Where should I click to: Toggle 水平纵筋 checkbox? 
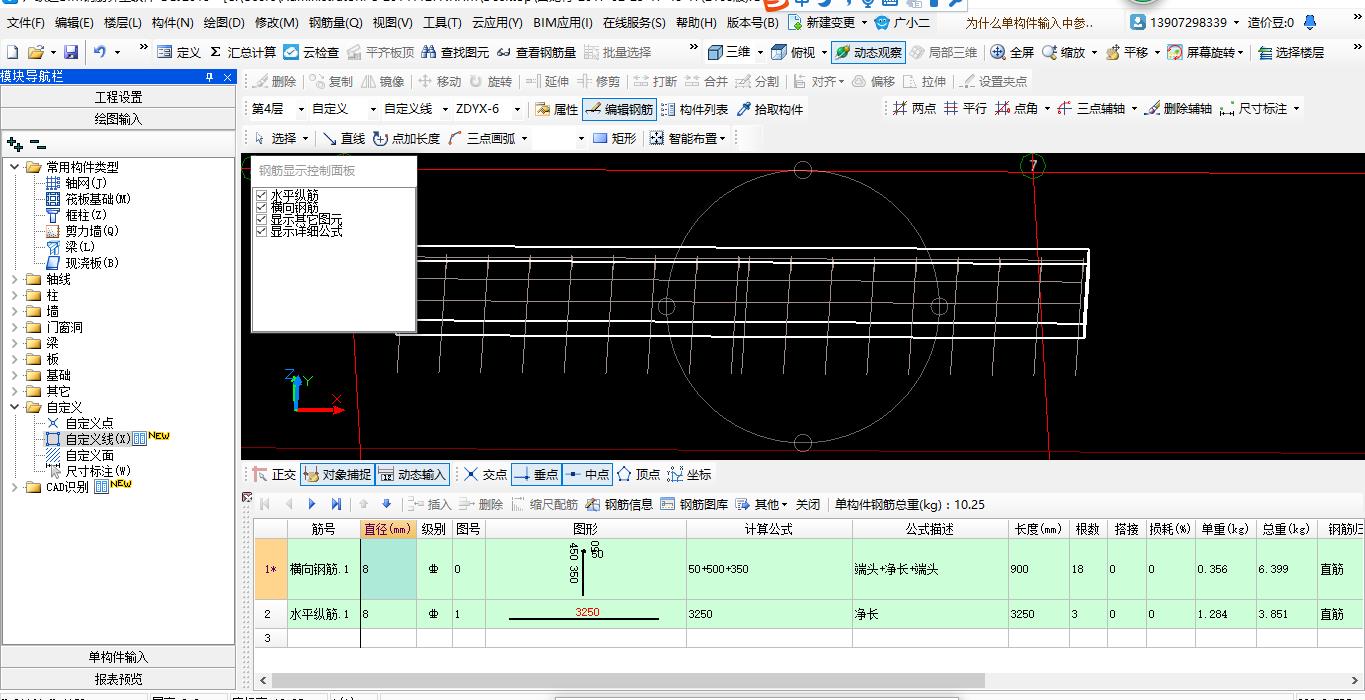262,195
